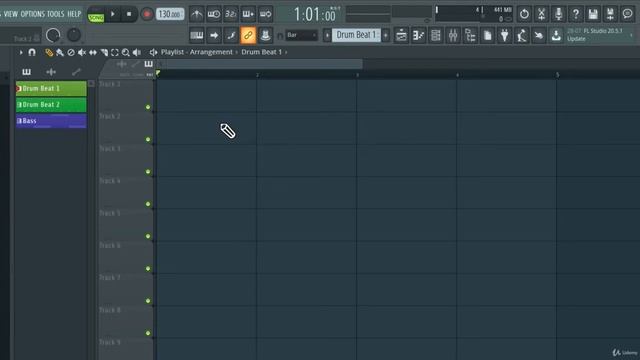Toggle the 3-2-1 countdown before recording
The image size is (640, 360).
click(231, 14)
